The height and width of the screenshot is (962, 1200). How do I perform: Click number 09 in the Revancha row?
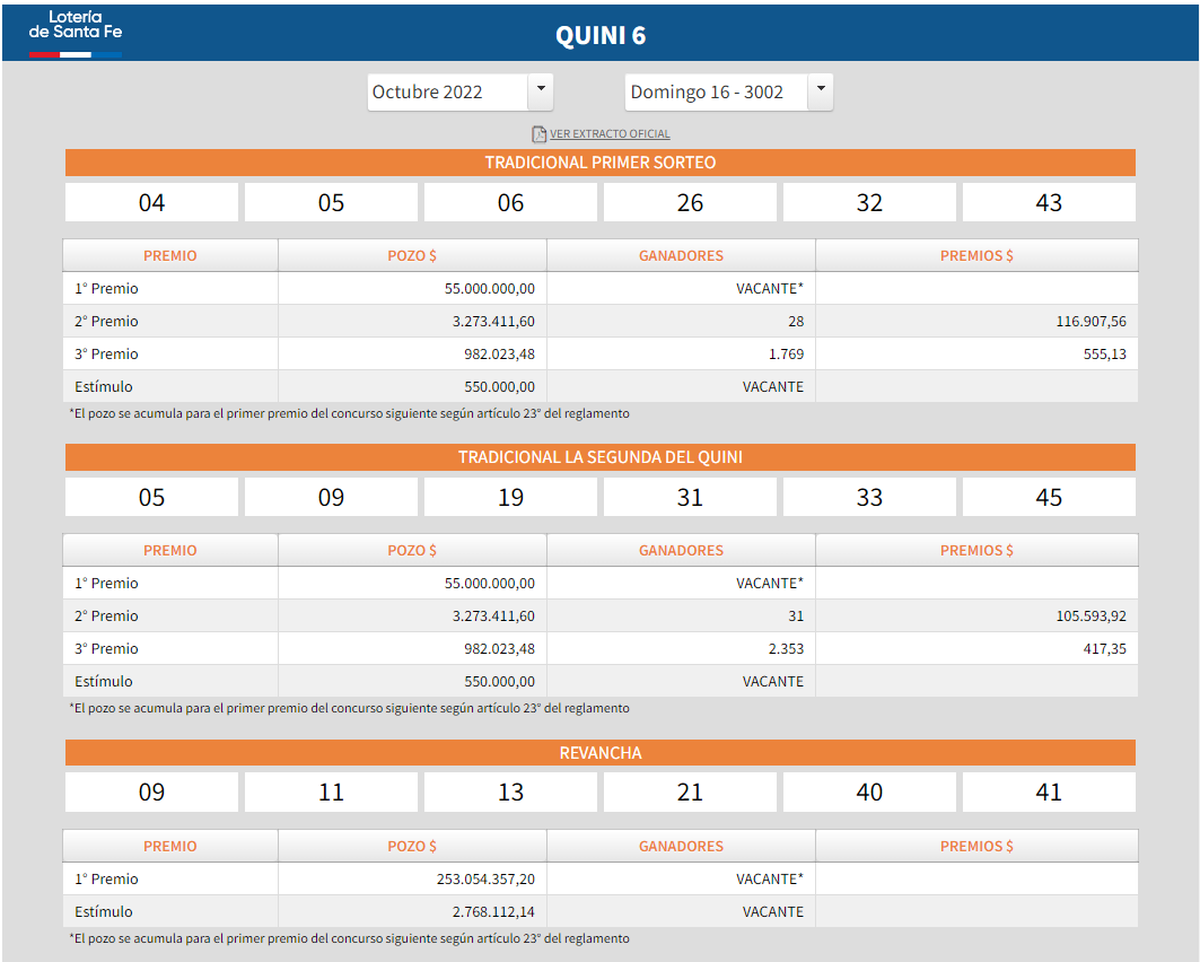151,791
